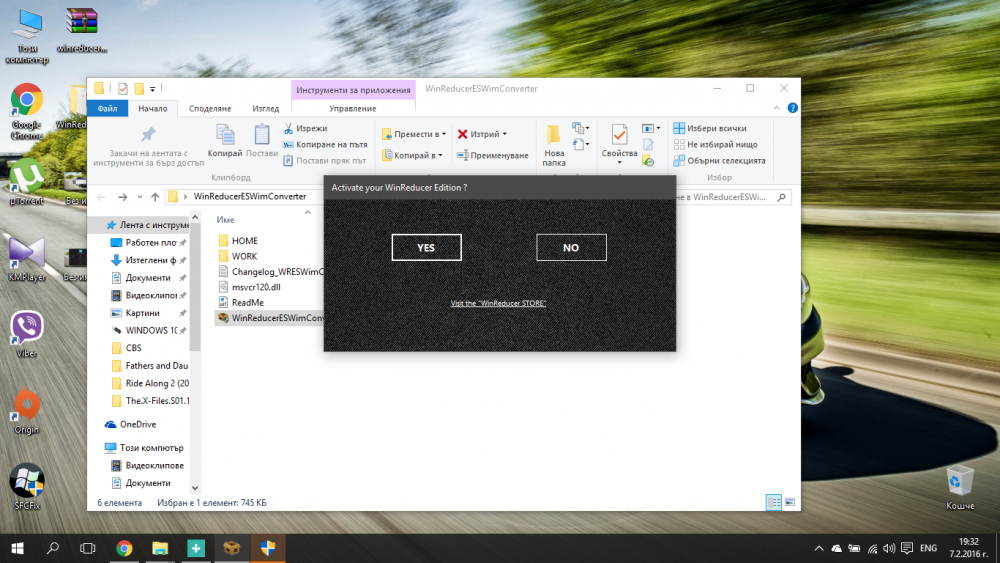Create a new folder with Нова папка
This screenshot has height=563, width=1000.
[x=554, y=145]
